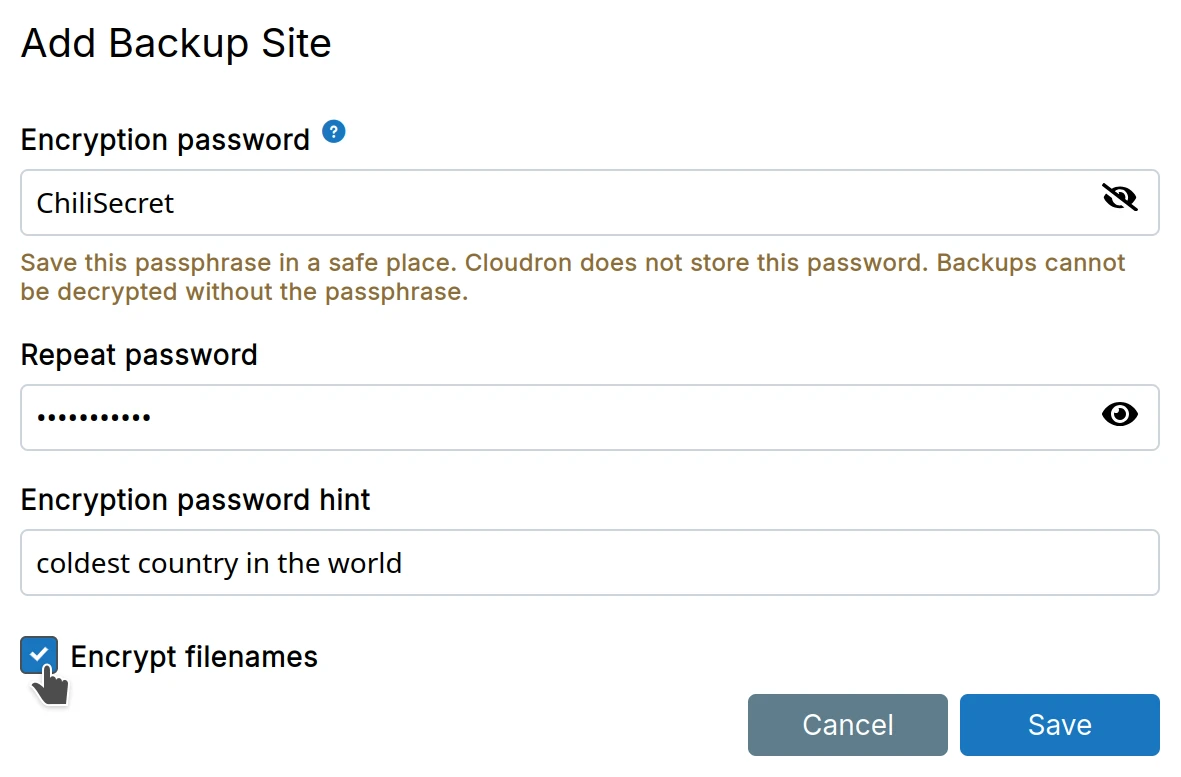
Task: Click the Encrypt filenames label text
Action: pos(194,657)
